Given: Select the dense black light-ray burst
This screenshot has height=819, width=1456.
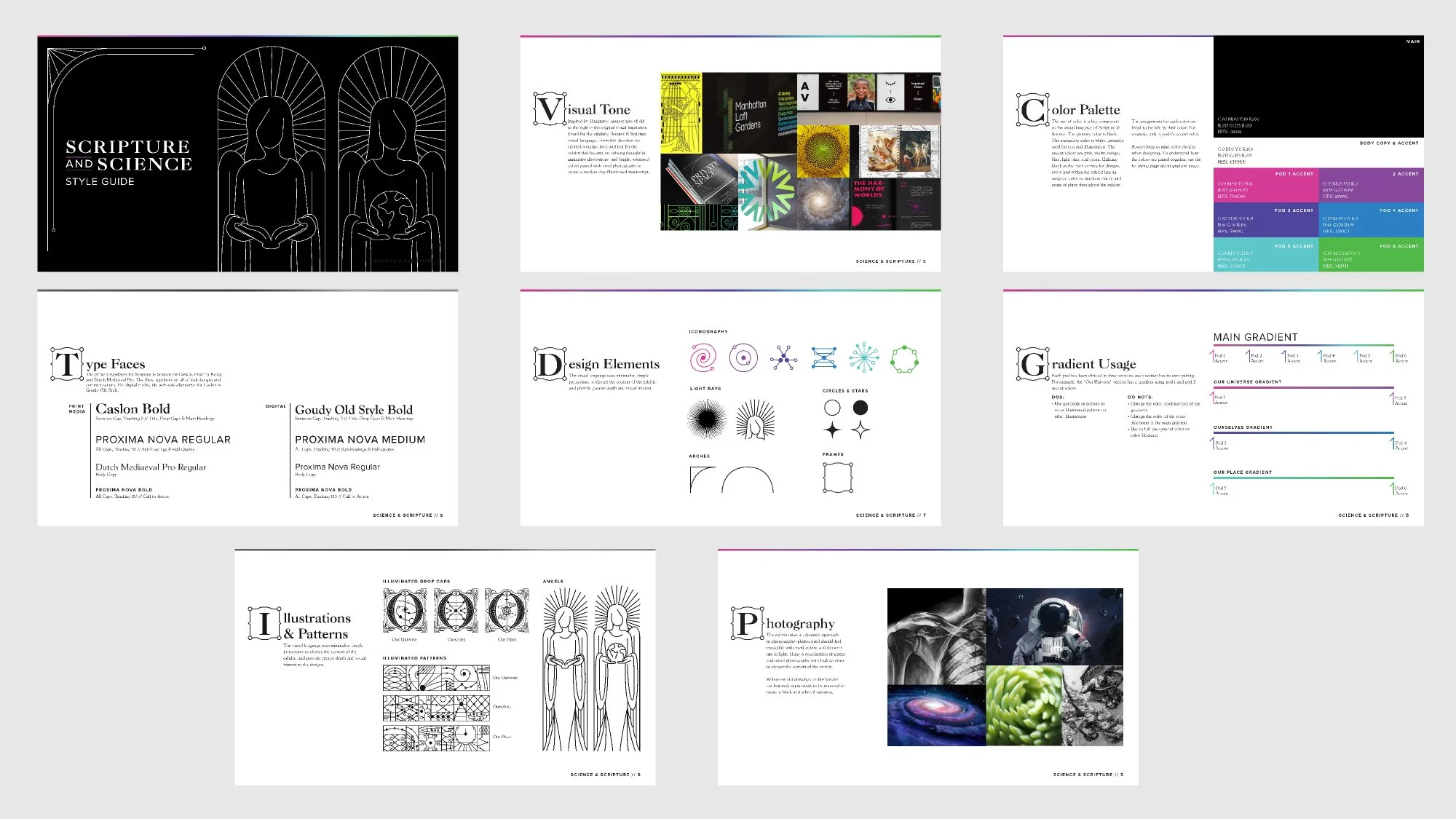Looking at the screenshot, I should click(706, 419).
